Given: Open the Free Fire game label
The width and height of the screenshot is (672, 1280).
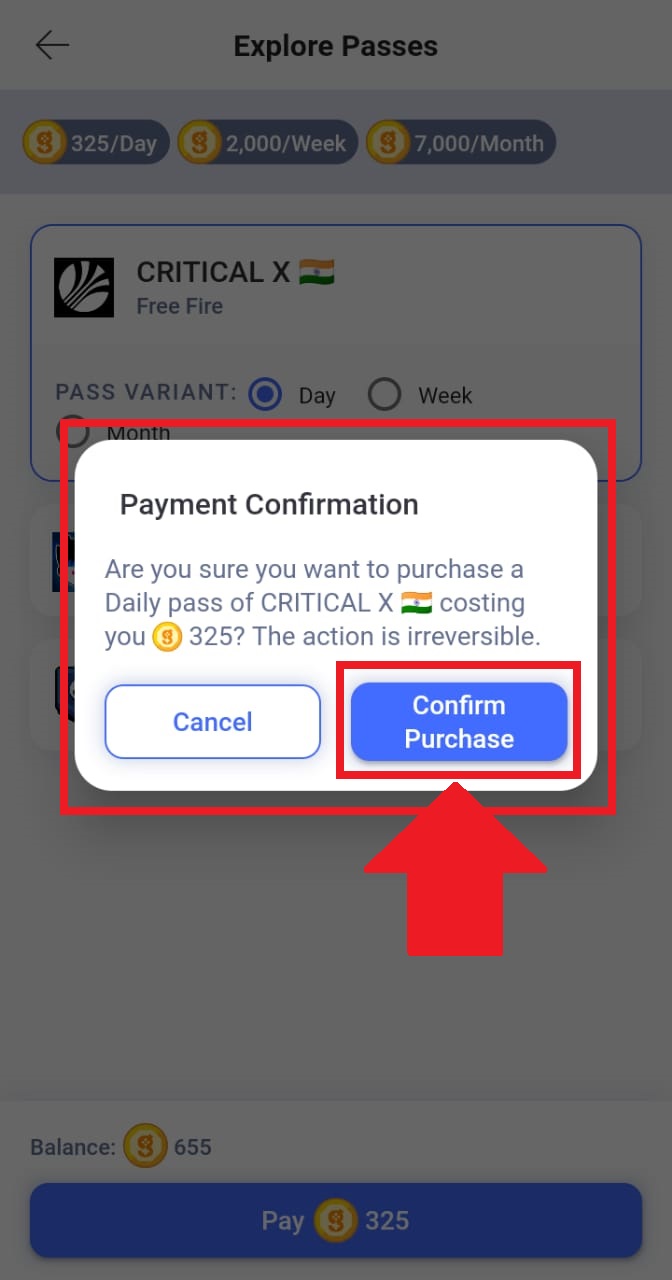Looking at the screenshot, I should [x=180, y=306].
